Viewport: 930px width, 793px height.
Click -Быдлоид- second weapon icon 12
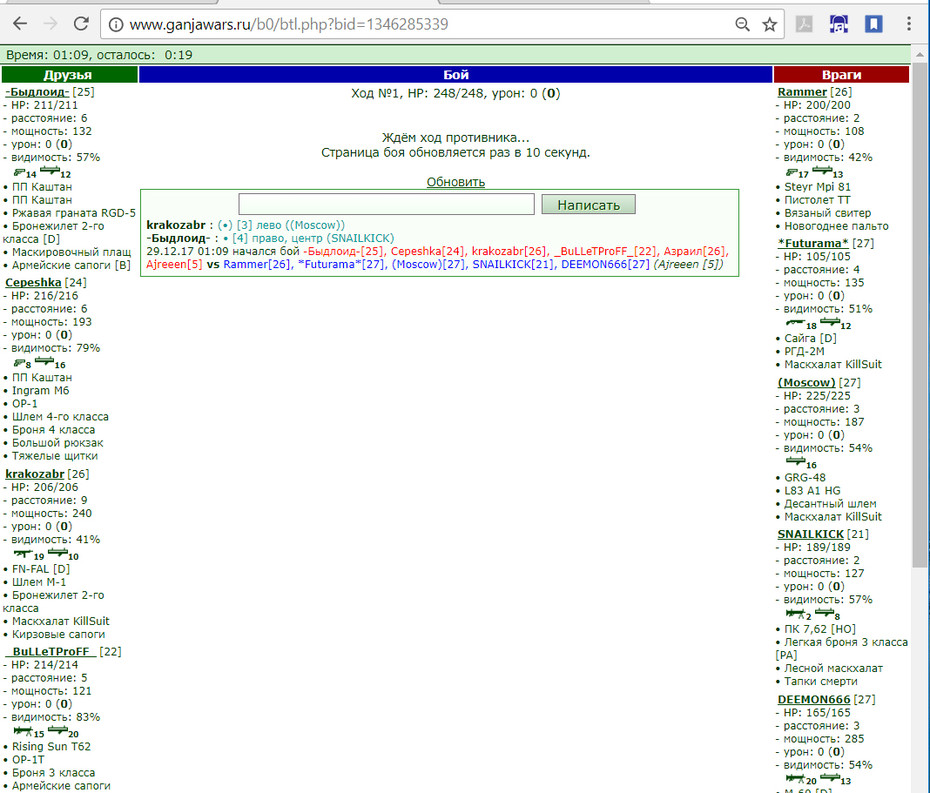click(50, 171)
